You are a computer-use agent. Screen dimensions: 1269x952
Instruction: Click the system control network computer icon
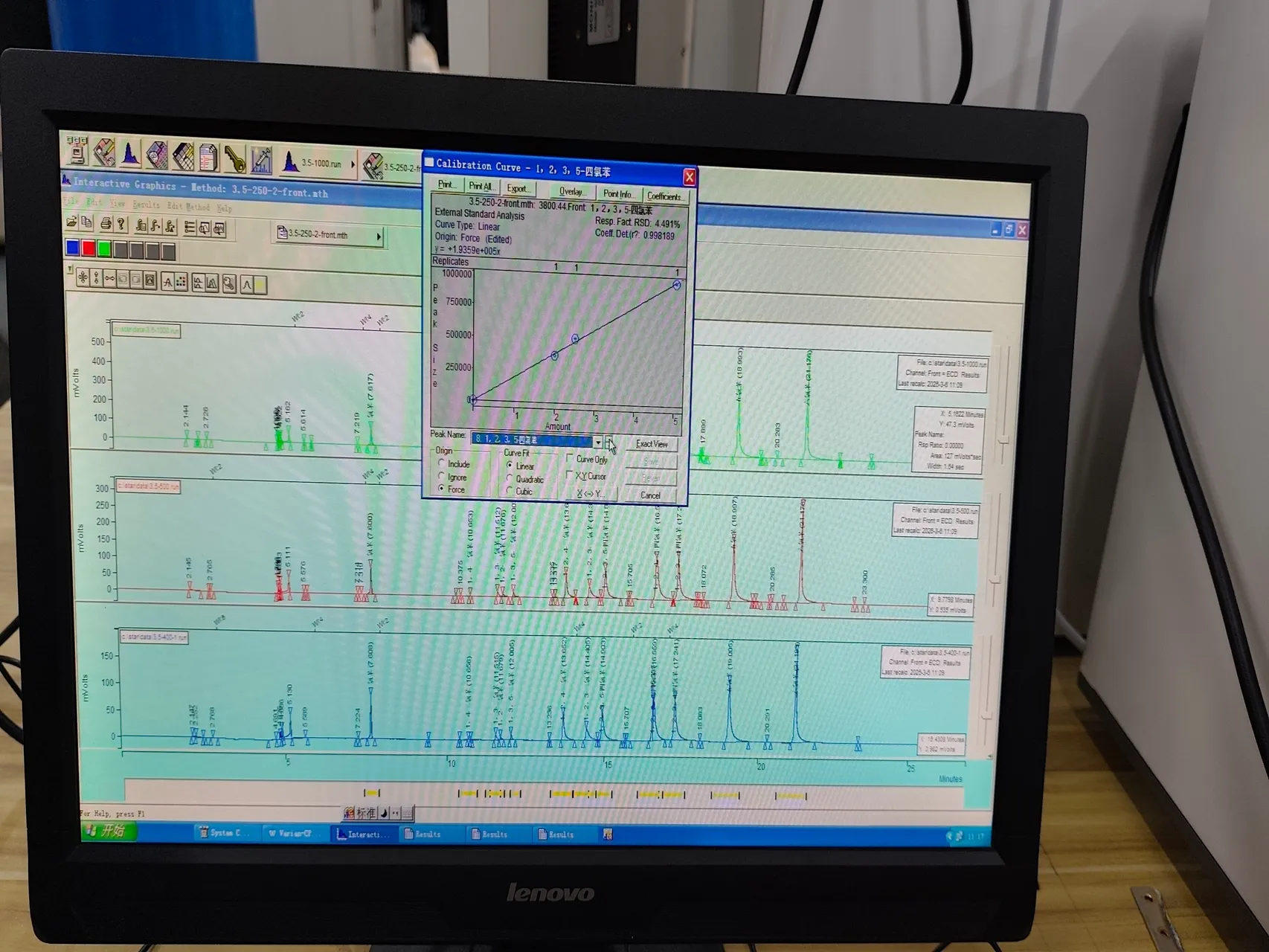(77, 150)
